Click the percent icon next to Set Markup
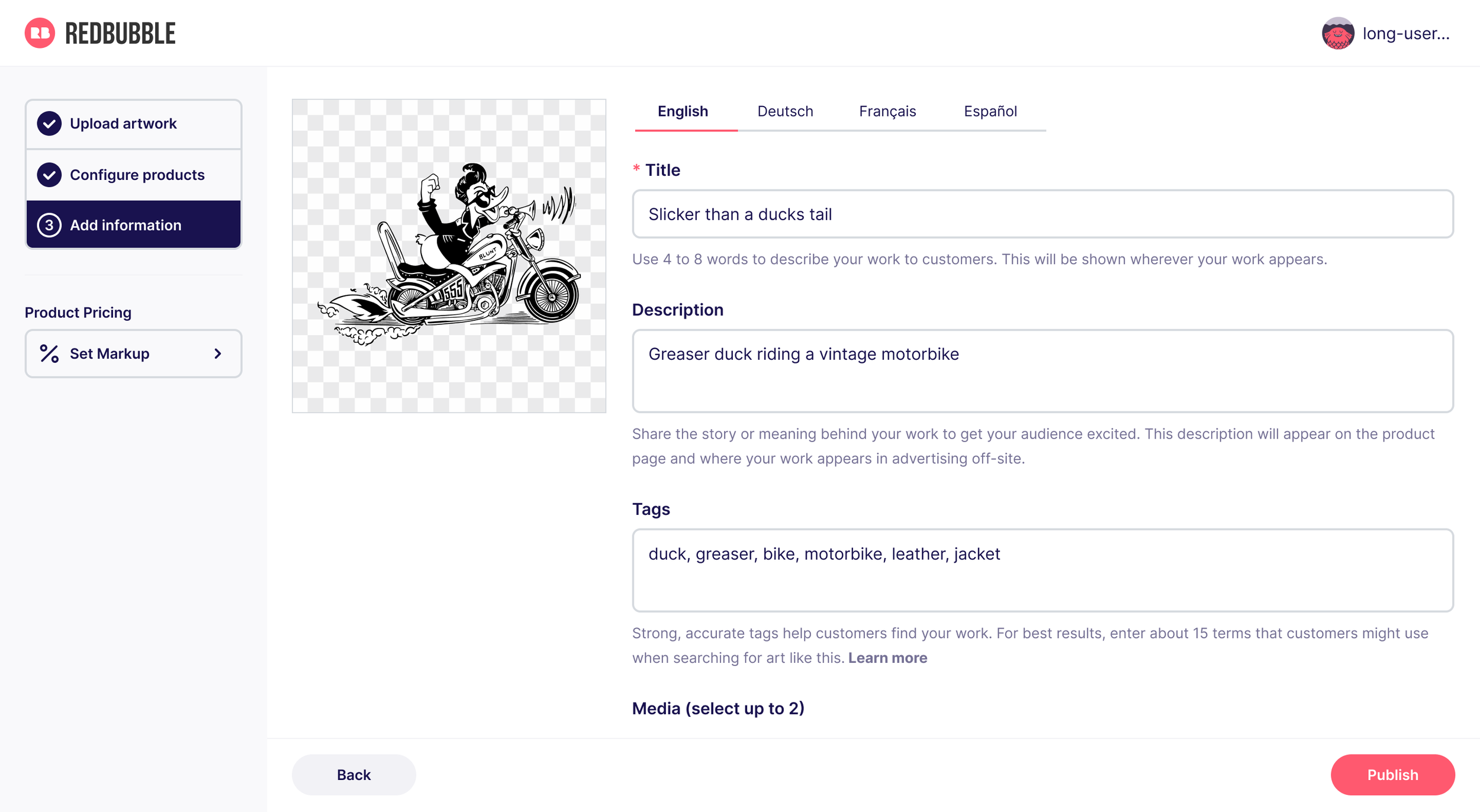The image size is (1480, 812). [49, 354]
